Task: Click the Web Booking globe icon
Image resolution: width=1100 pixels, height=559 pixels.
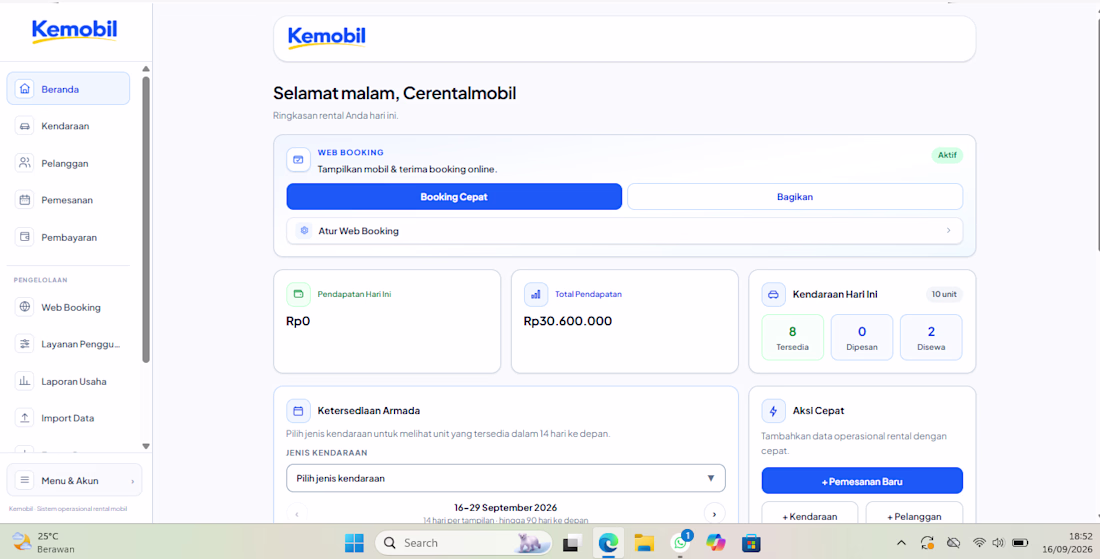Action: click(x=25, y=307)
